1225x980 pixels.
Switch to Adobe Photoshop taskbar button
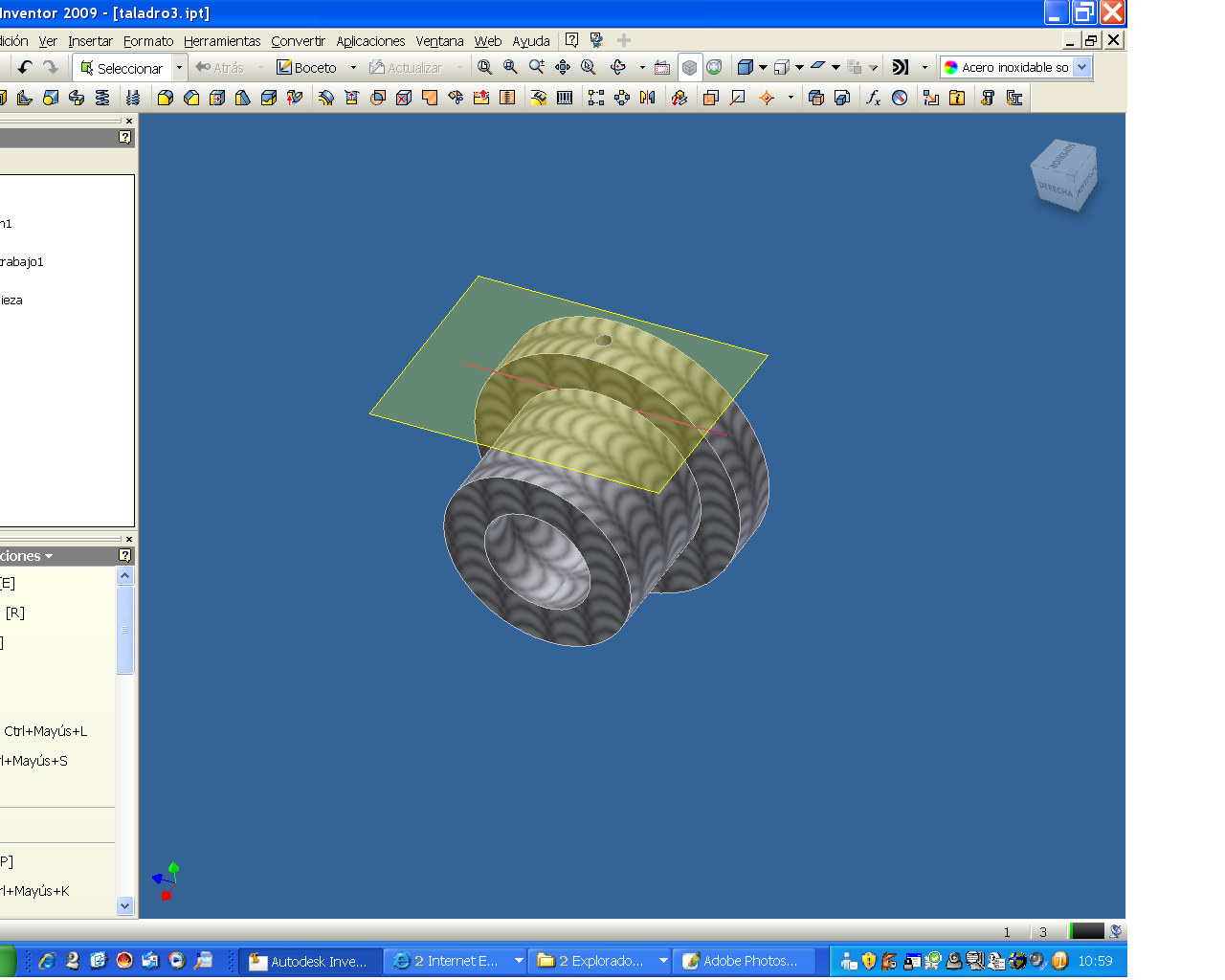pos(745,961)
